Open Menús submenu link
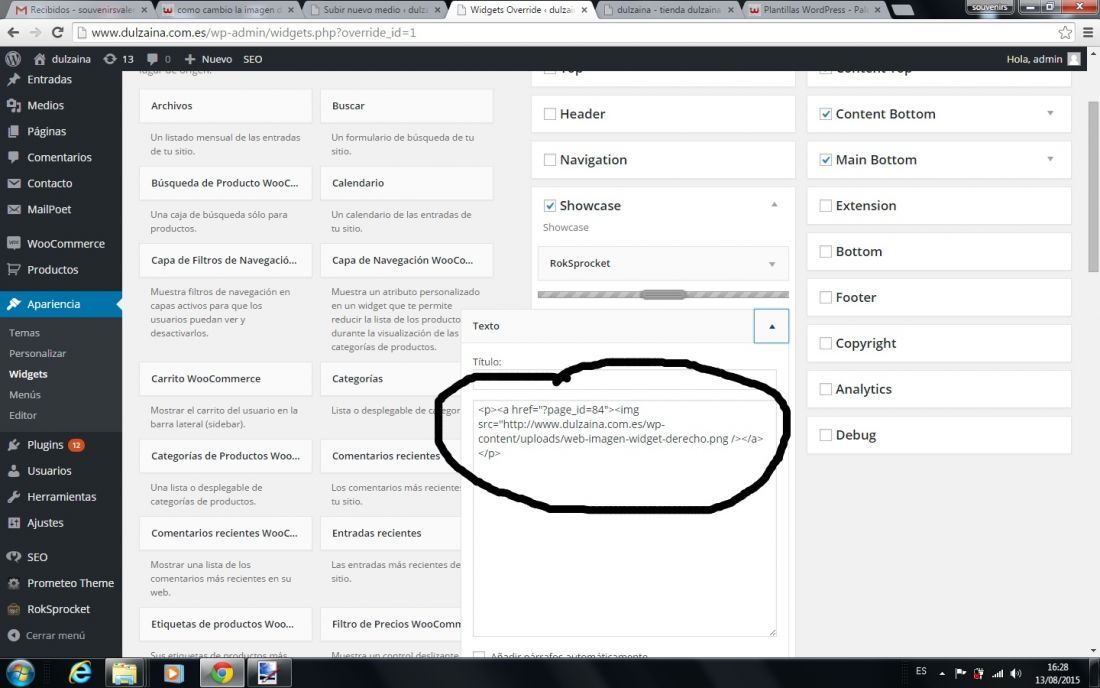The height and width of the screenshot is (688, 1100). 25,395
